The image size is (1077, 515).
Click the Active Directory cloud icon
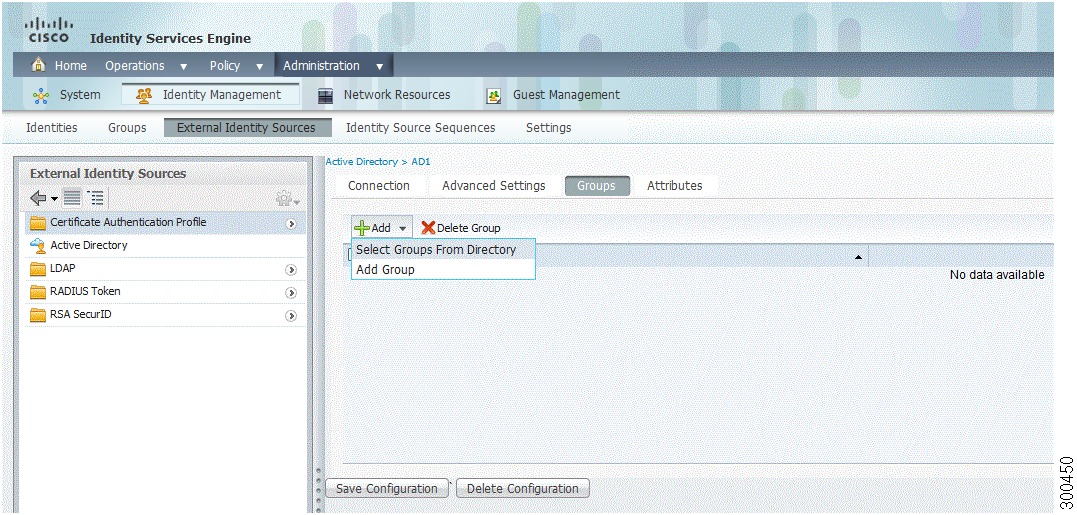click(x=38, y=245)
